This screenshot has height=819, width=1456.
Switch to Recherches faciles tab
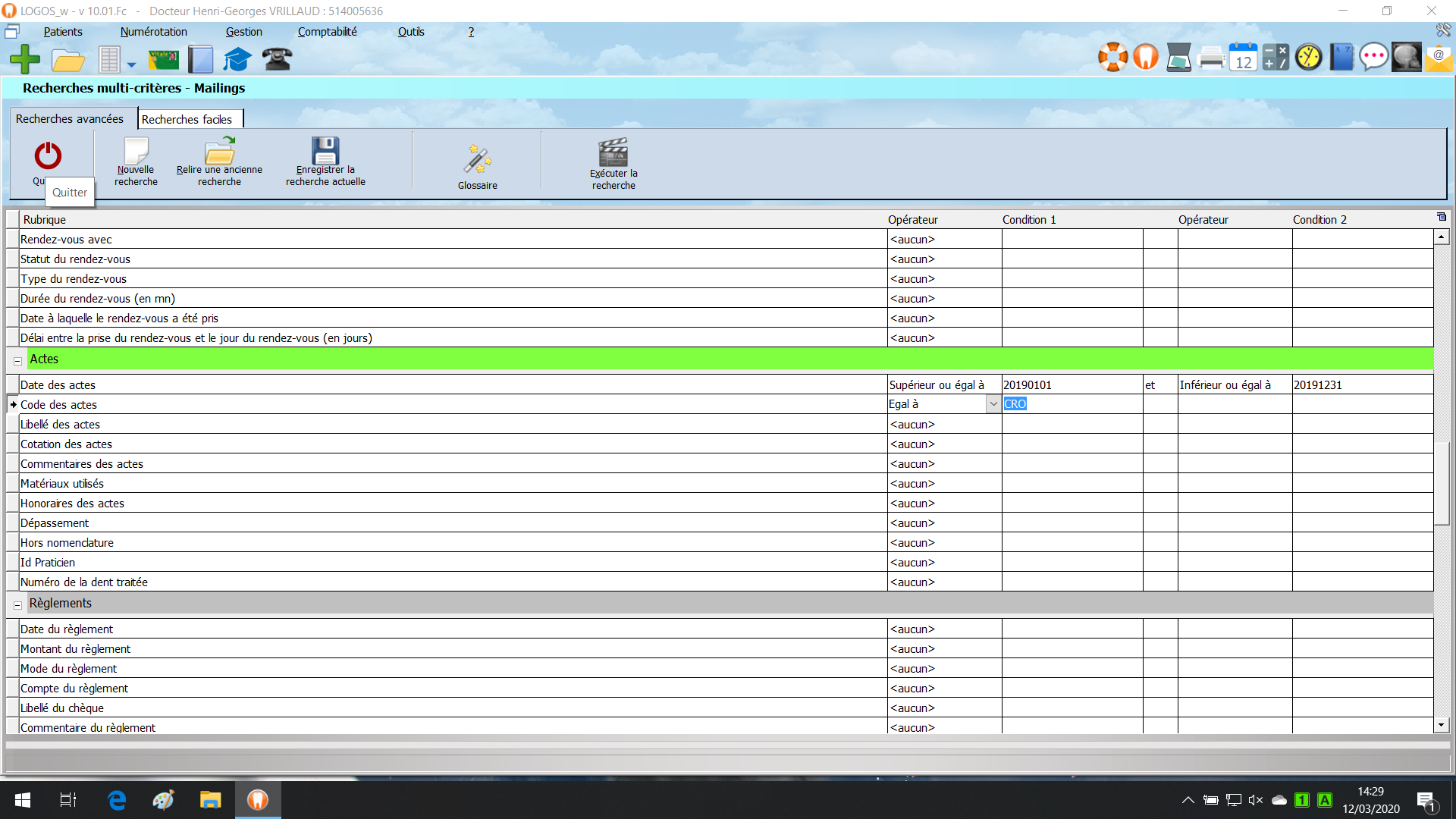pos(187,120)
